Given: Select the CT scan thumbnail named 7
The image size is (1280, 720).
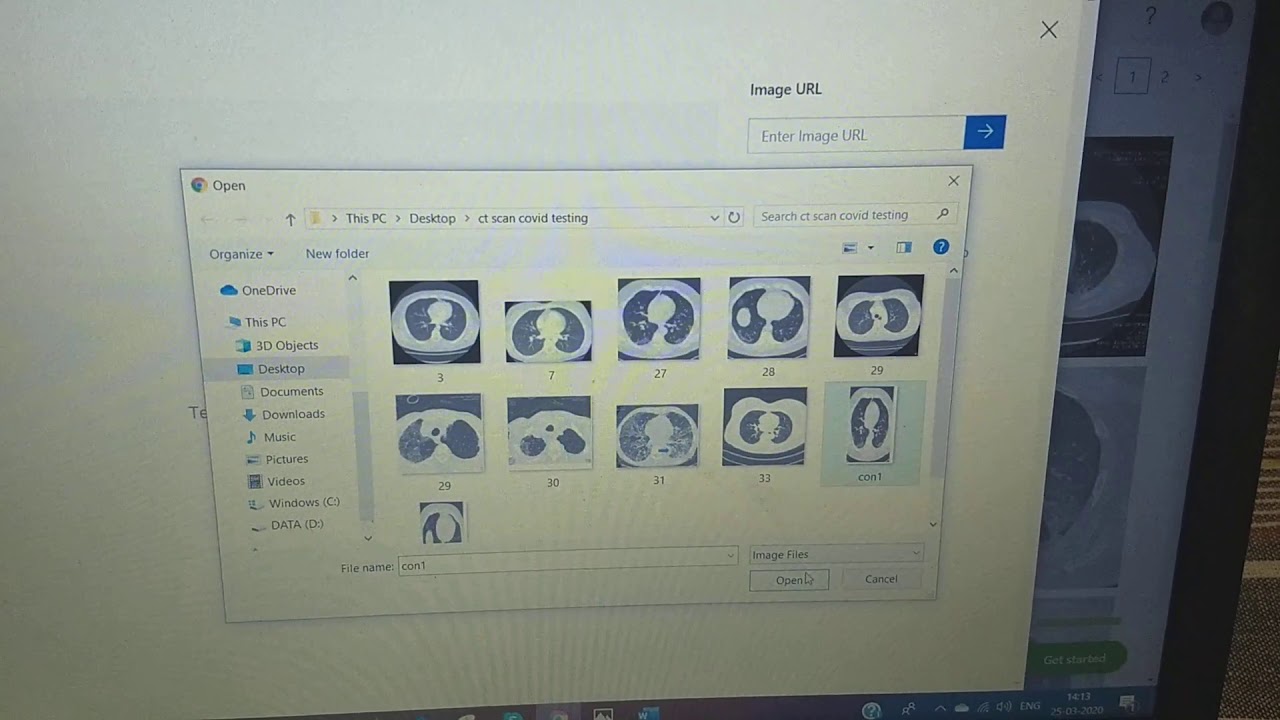Looking at the screenshot, I should coord(548,331).
